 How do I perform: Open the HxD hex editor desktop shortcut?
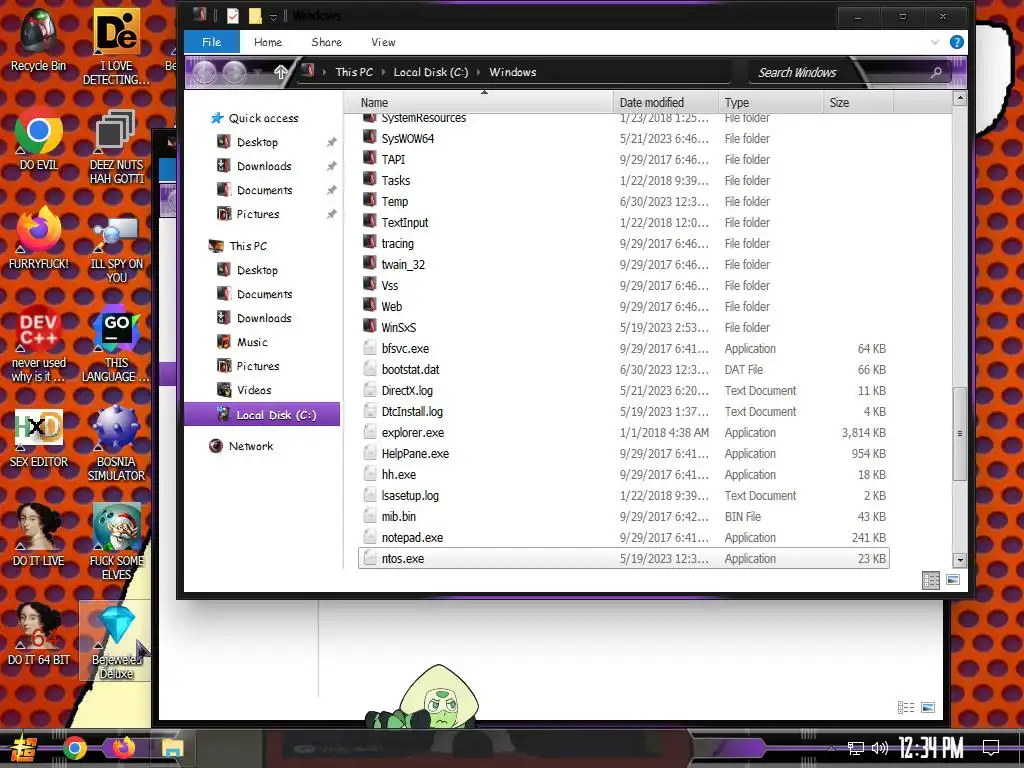click(x=39, y=438)
